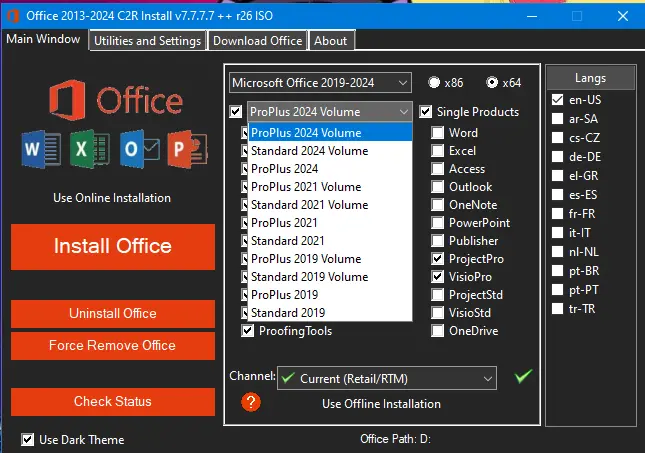Click the Office logo in title bar
This screenshot has height=453, width=645.
click(13, 16)
